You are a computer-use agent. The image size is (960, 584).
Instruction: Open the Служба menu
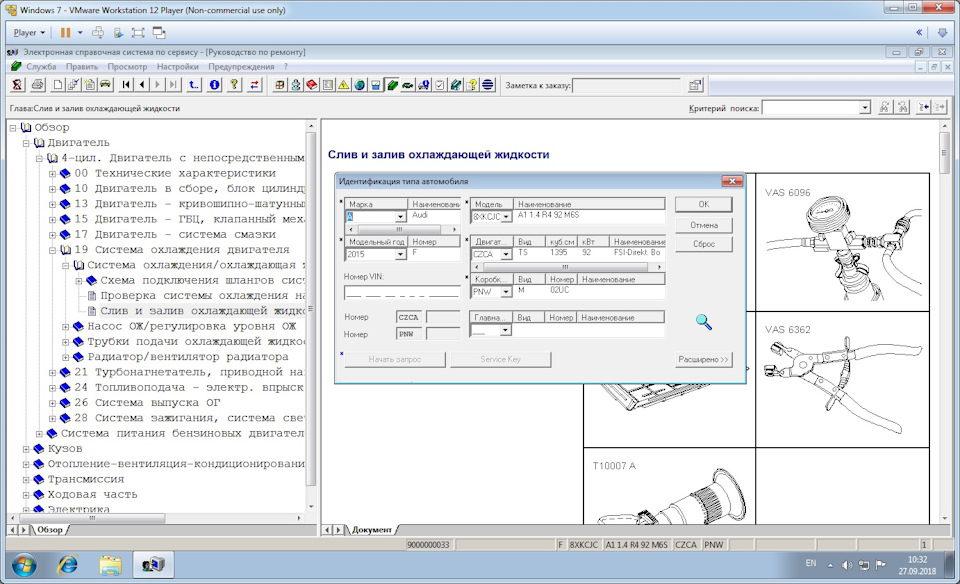tap(41, 67)
